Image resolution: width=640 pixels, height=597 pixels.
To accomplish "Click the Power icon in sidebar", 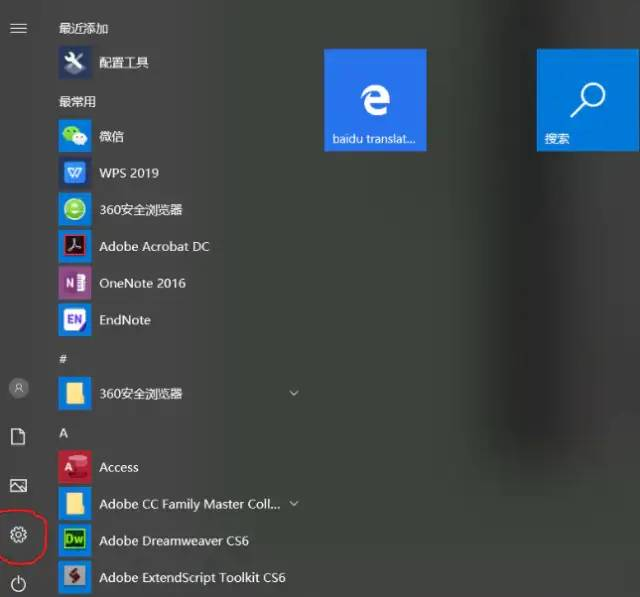I will (x=18, y=584).
